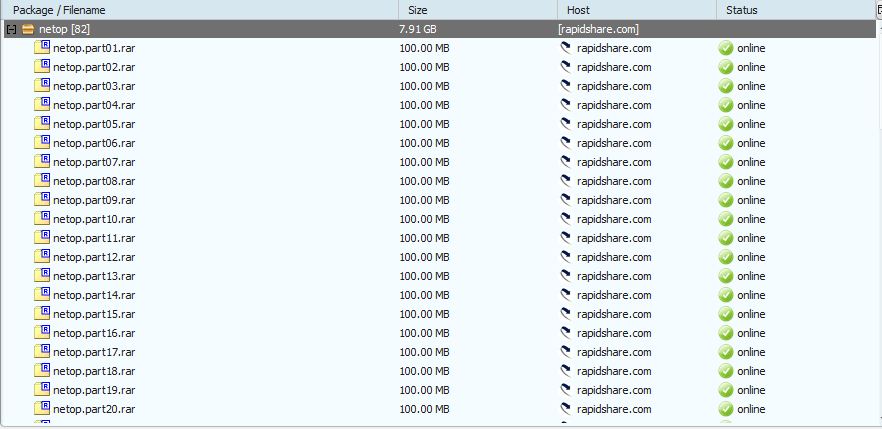
Task: Click rapidshare host icon for netop.part19.rar
Action: coord(566,390)
